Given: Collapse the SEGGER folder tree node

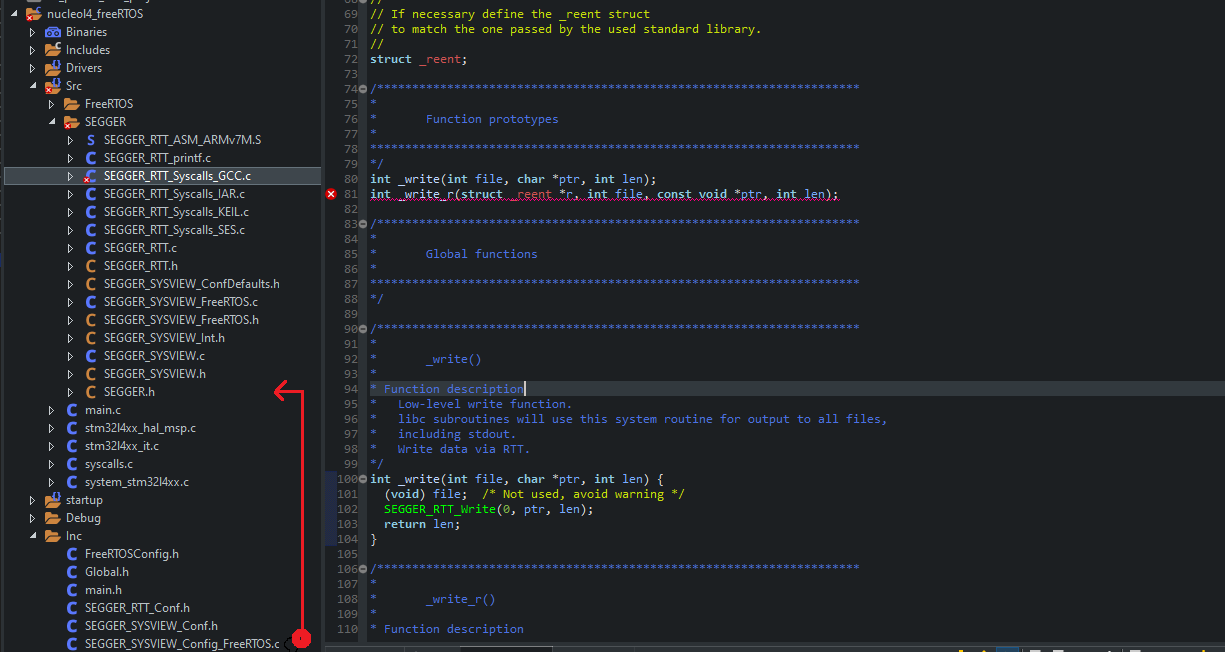Looking at the screenshot, I should (51, 122).
